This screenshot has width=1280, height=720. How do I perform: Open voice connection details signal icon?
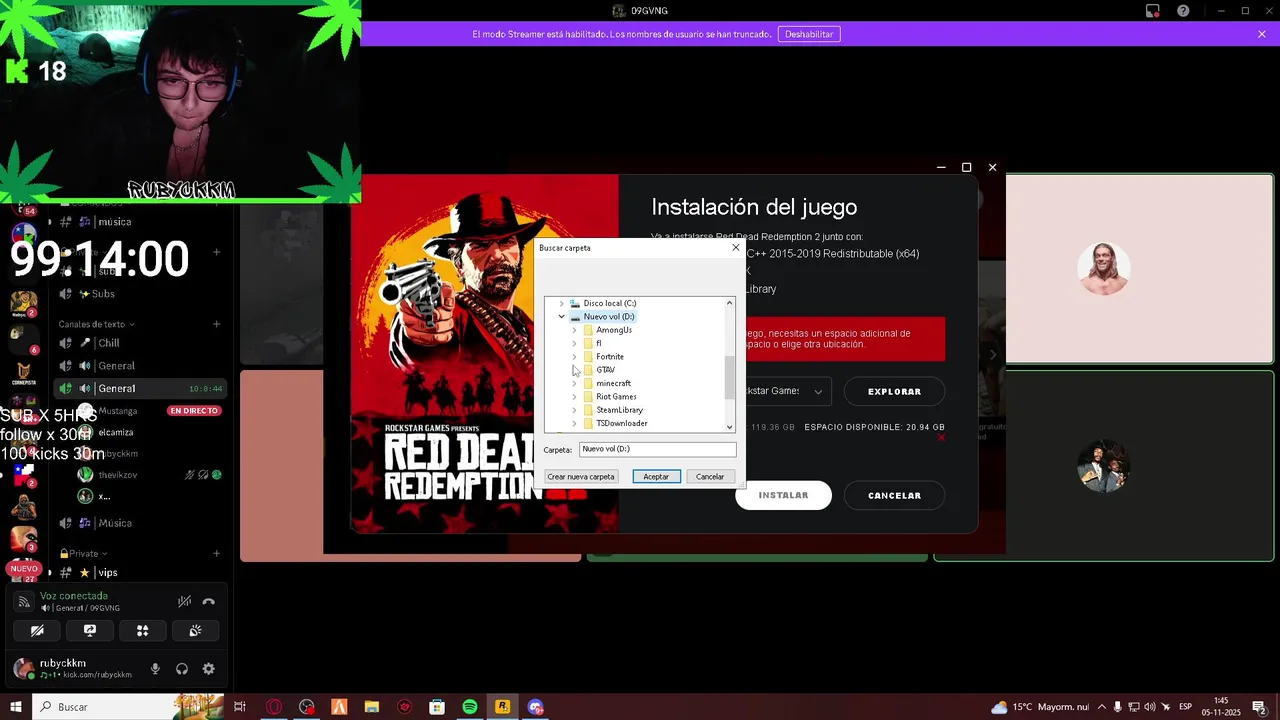24,602
